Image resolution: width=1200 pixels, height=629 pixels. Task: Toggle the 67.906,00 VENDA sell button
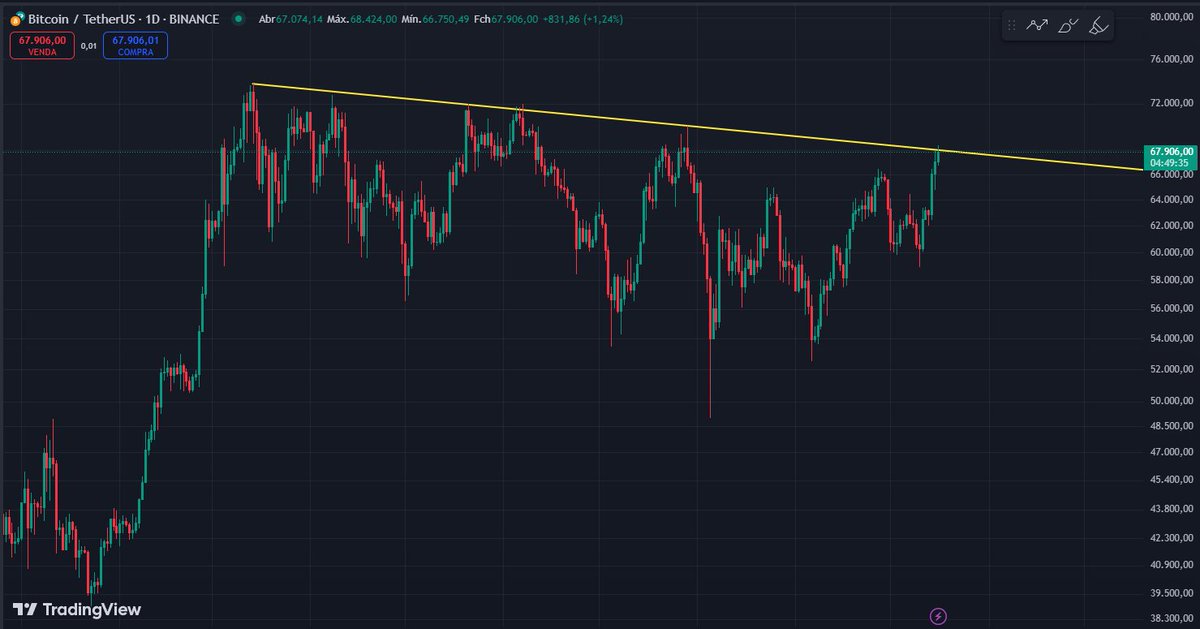click(x=42, y=43)
